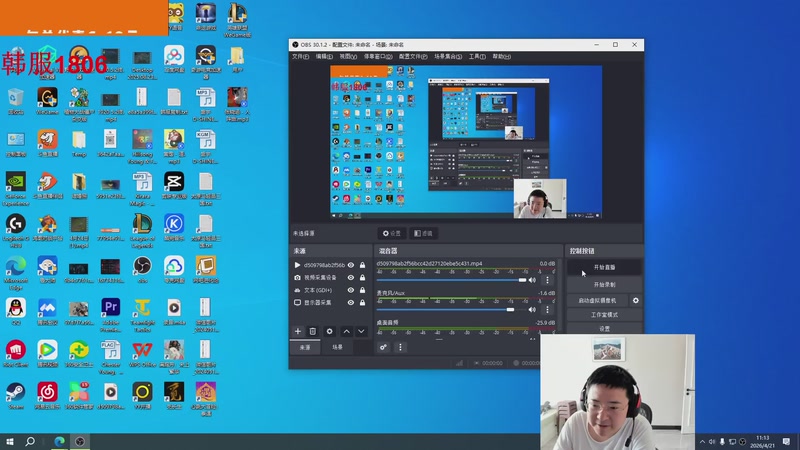This screenshot has width=800, height=450.
Task: Open the 帮助(H) menu in OBS
Action: [502, 57]
